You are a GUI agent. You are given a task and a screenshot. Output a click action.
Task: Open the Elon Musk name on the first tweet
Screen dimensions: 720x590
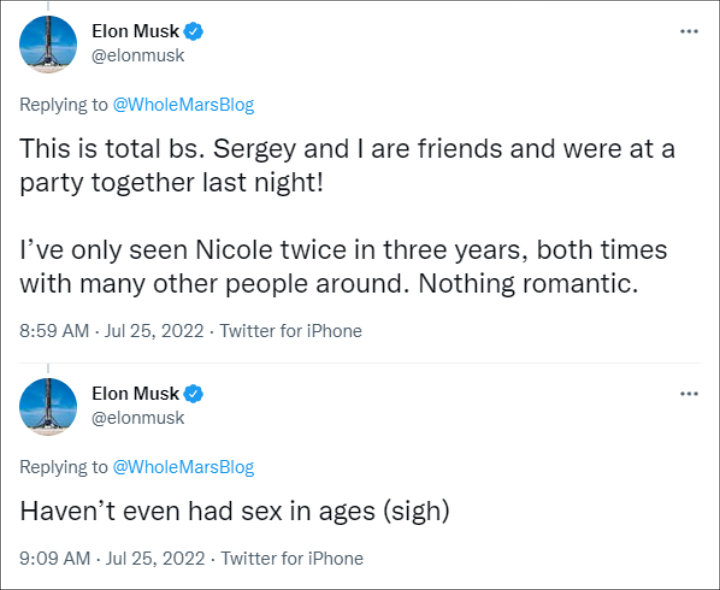click(x=135, y=32)
